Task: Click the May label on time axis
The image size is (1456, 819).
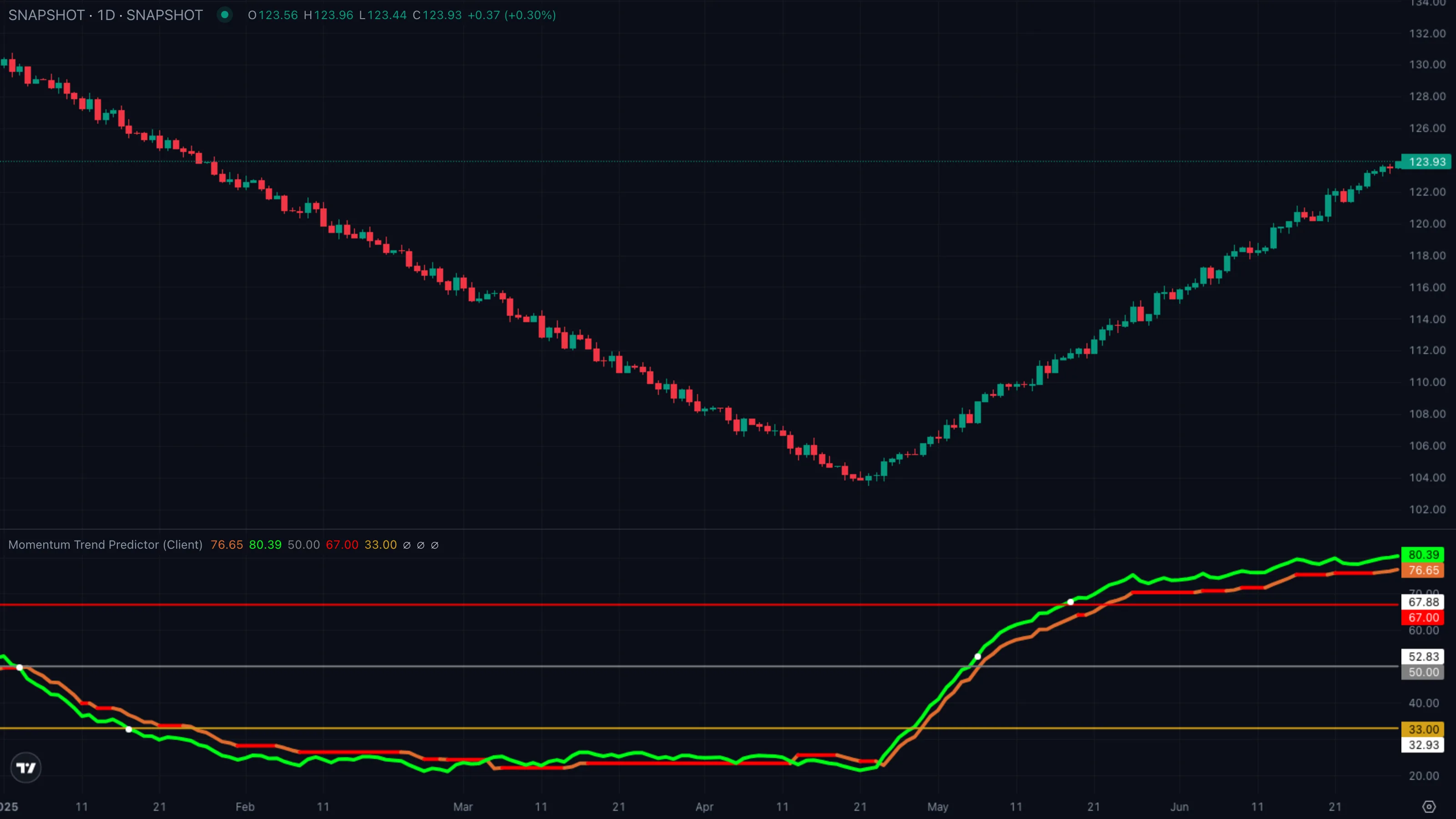Action: coord(938,807)
